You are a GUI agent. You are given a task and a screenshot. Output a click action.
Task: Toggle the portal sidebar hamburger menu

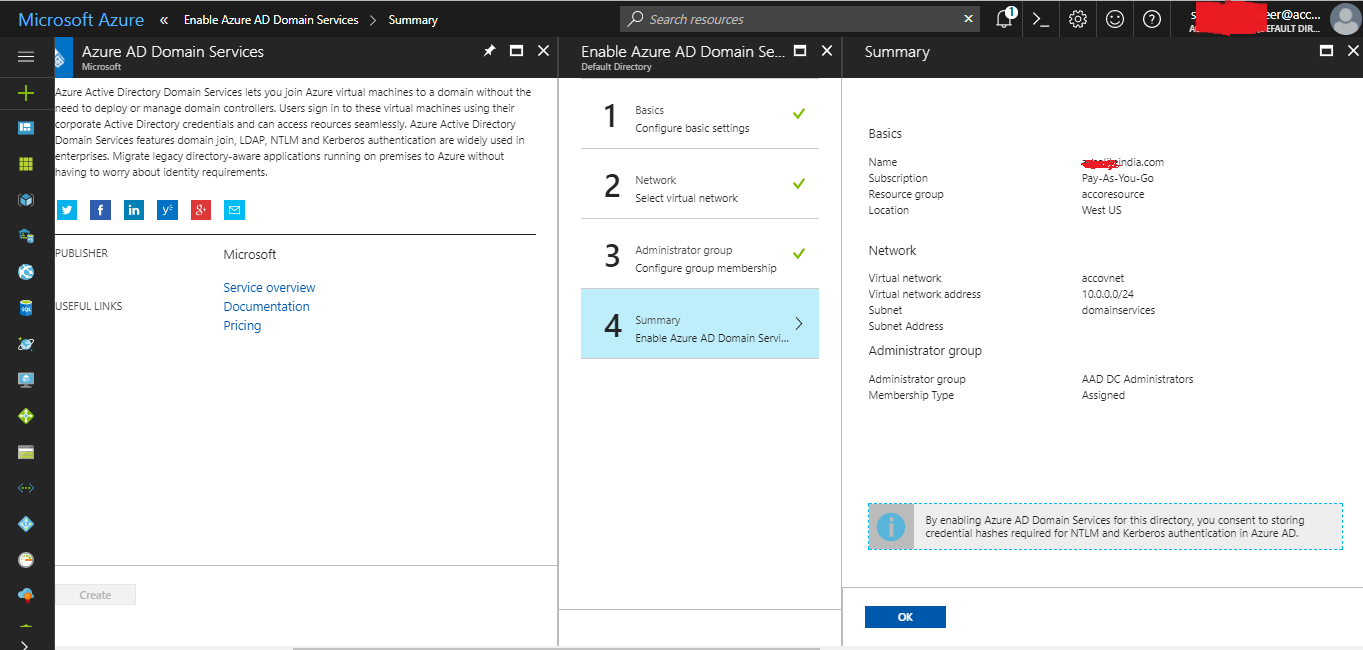tap(26, 56)
